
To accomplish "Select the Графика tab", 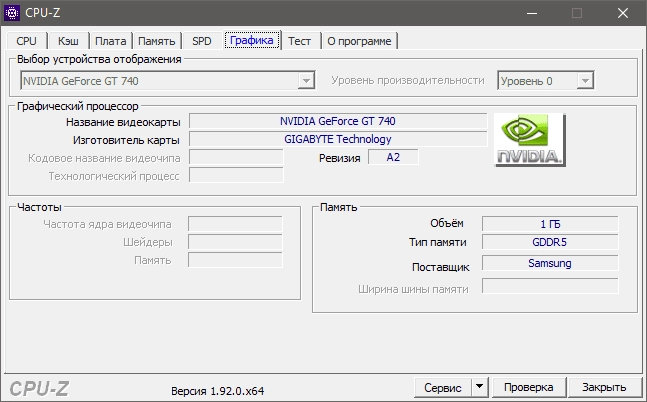I will pyautogui.click(x=252, y=40).
